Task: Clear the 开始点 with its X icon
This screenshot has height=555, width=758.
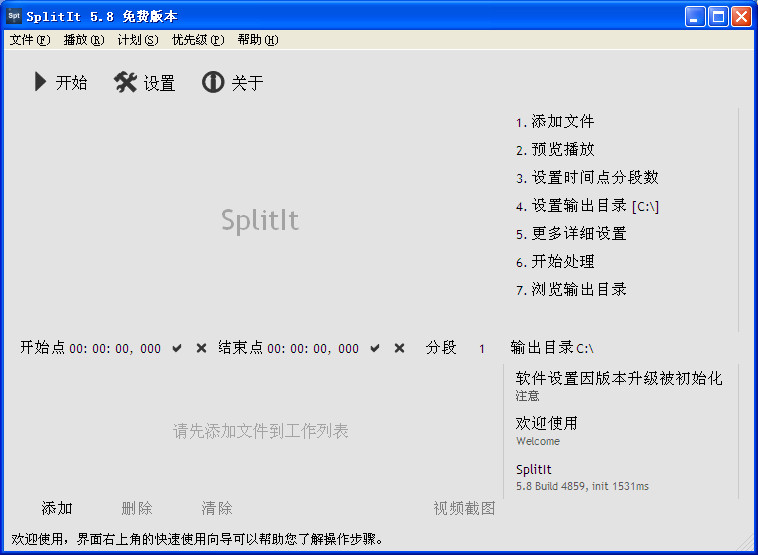Action: 202,348
